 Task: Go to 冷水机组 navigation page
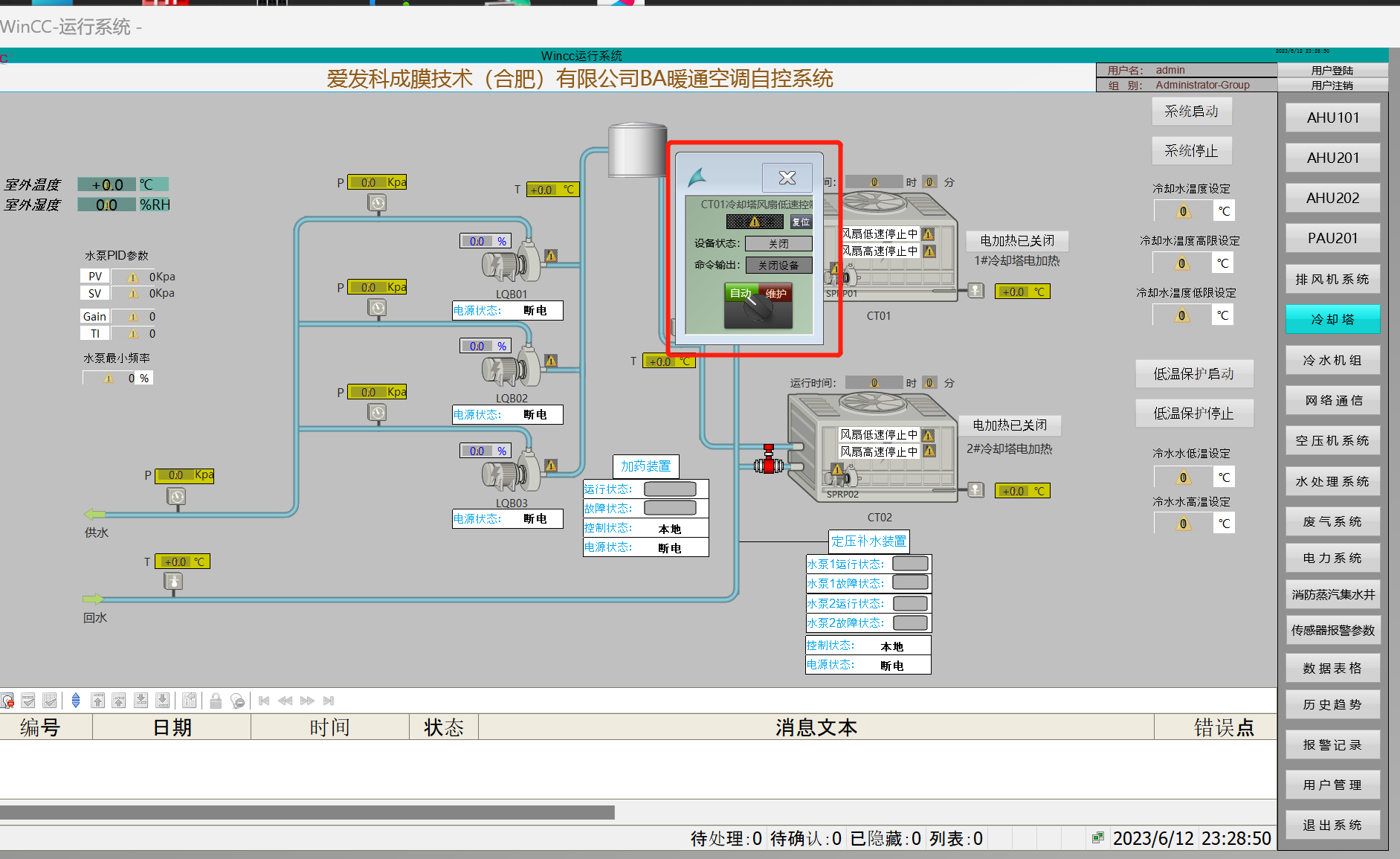(1332, 360)
